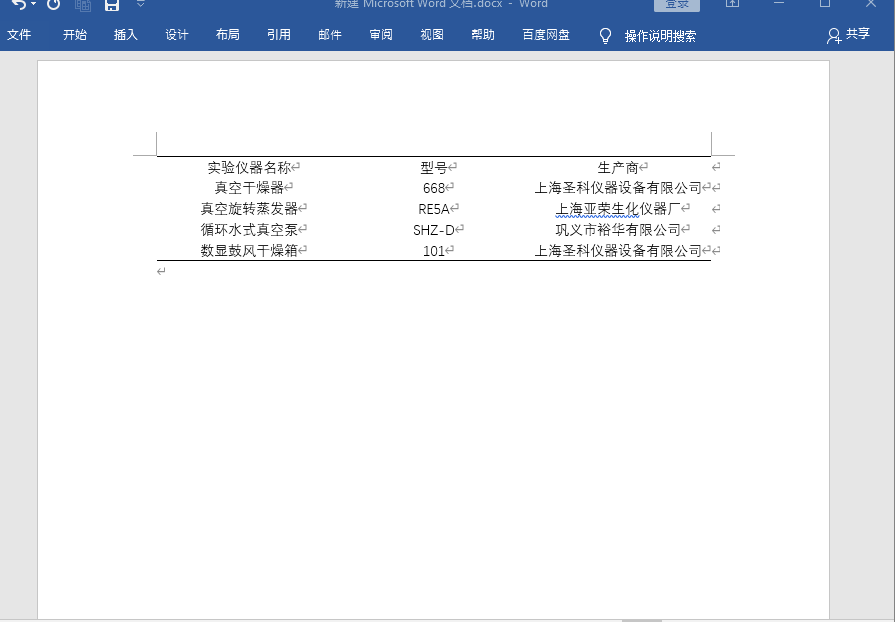Click the header cell 型号

[434, 168]
